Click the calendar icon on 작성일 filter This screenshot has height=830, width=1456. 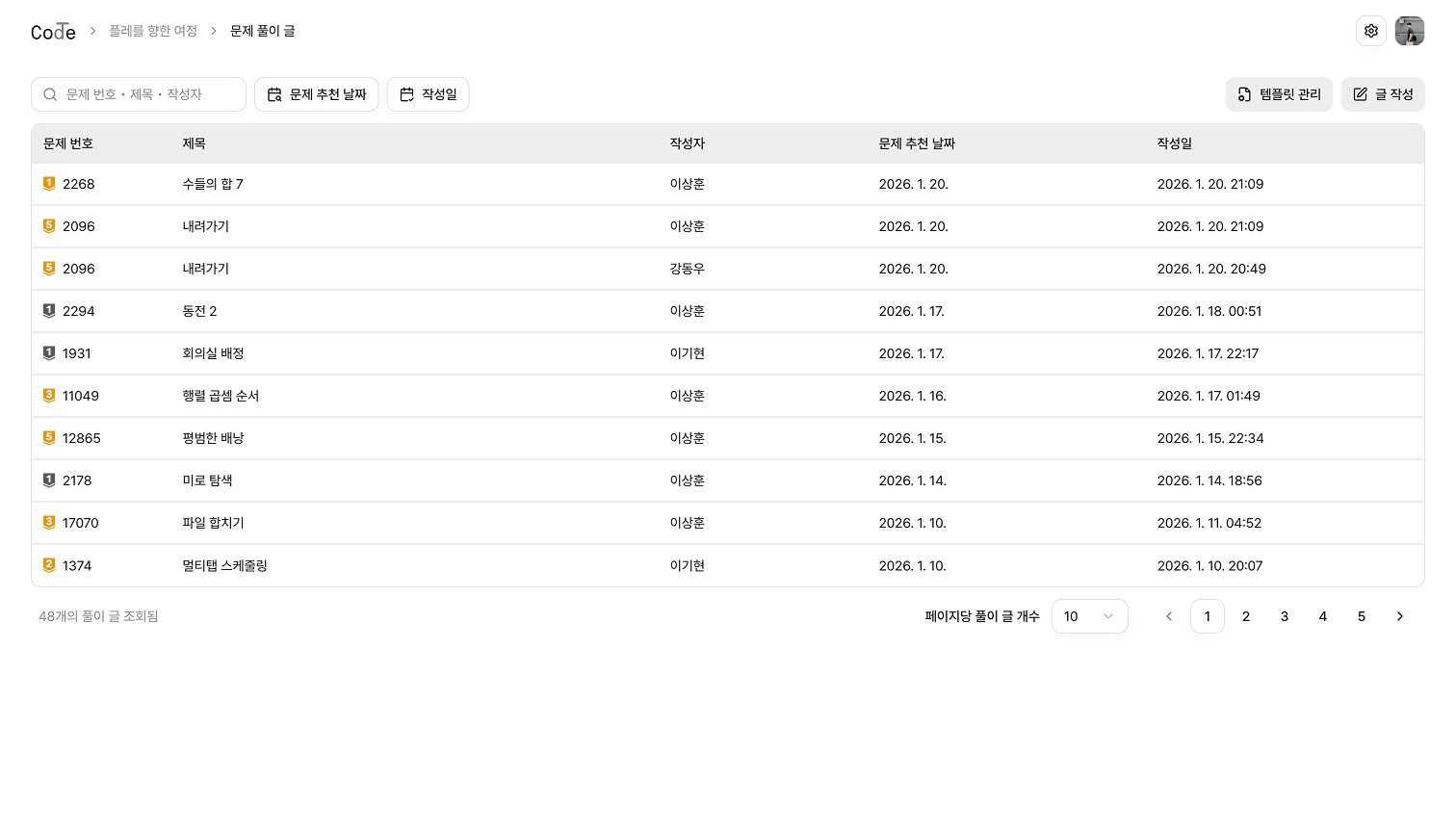407,93
